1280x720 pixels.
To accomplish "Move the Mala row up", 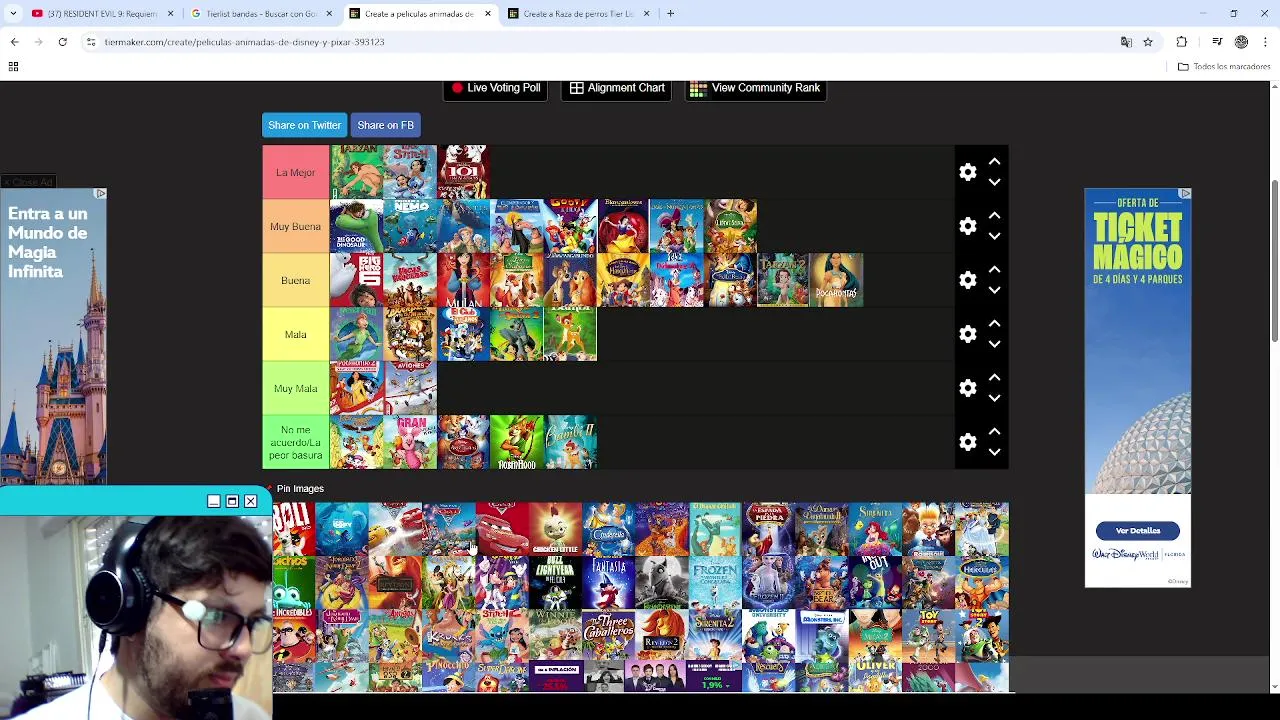I will [x=994, y=323].
